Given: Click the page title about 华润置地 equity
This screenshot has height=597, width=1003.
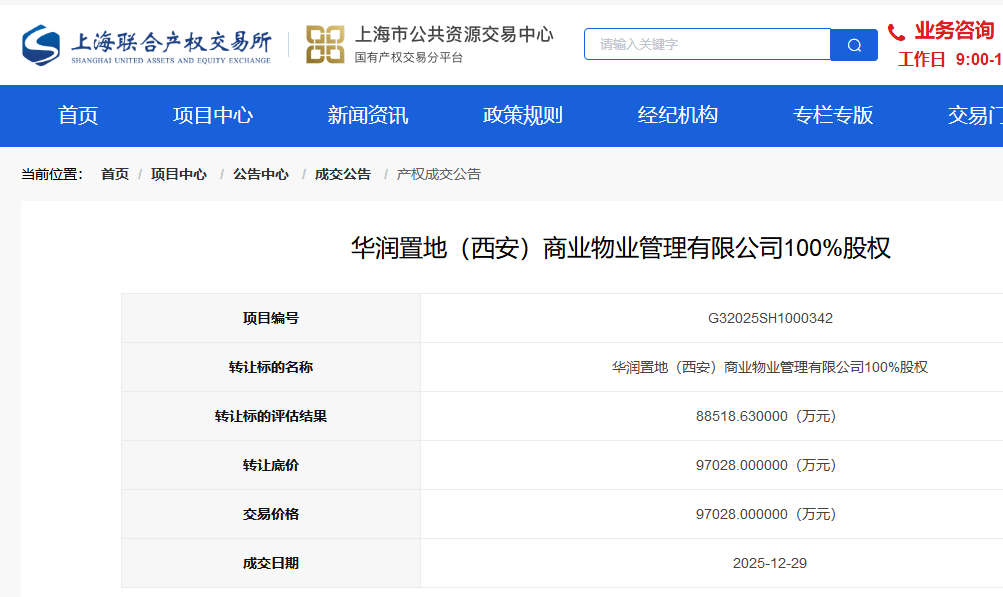Looking at the screenshot, I should [620, 248].
